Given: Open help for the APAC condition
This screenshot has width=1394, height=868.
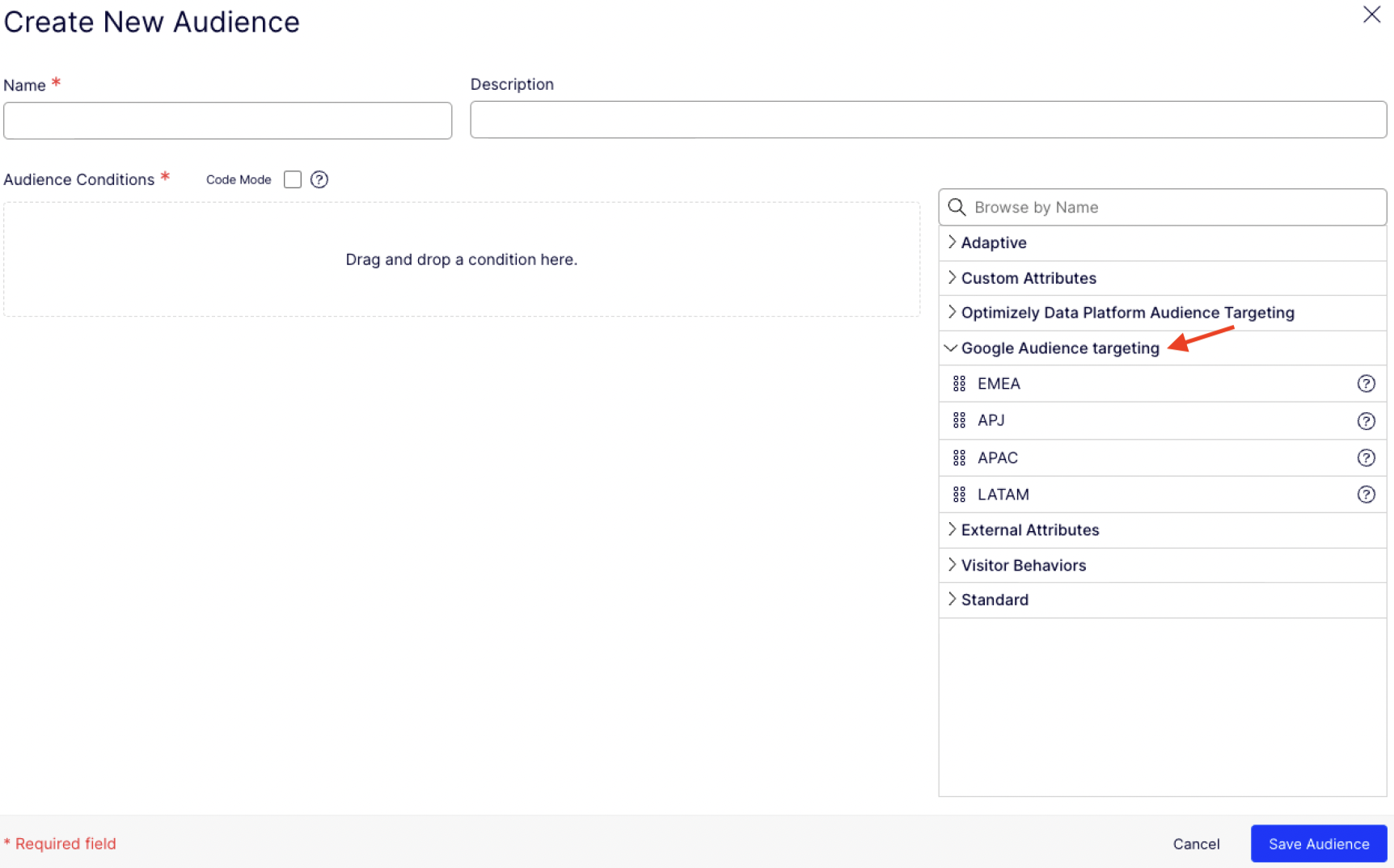Looking at the screenshot, I should click(x=1366, y=458).
